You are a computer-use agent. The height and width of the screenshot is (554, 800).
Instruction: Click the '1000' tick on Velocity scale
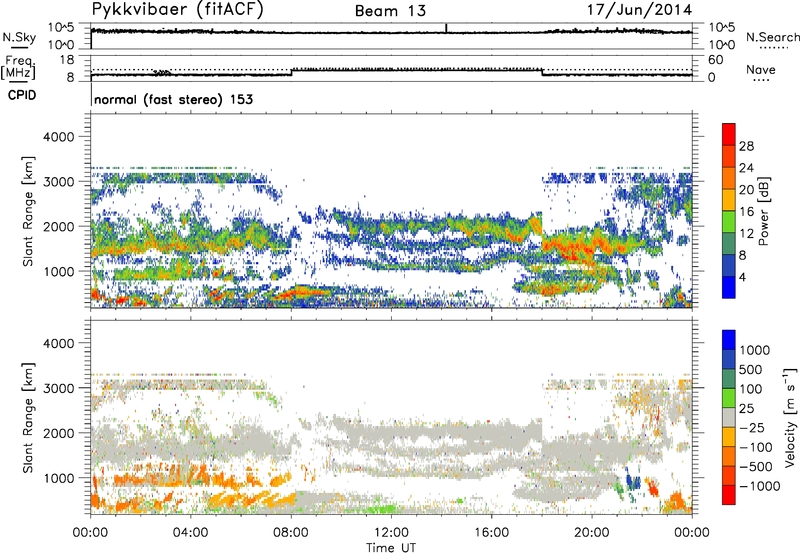coord(755,350)
